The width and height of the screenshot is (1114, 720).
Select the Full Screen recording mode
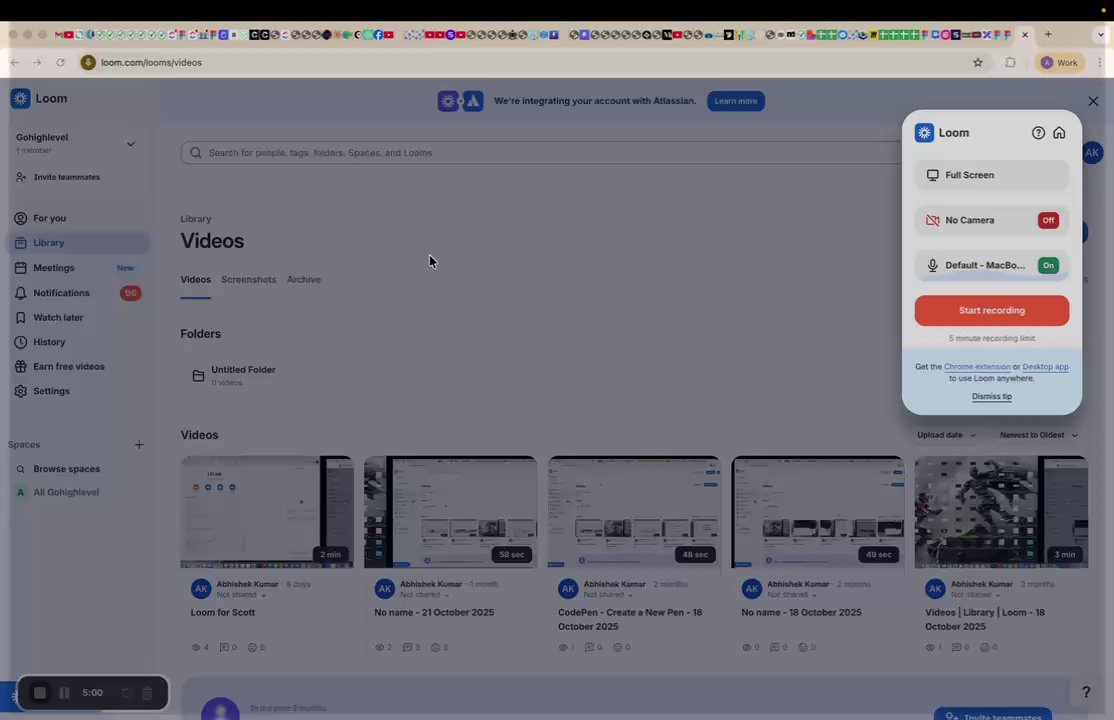point(991,175)
